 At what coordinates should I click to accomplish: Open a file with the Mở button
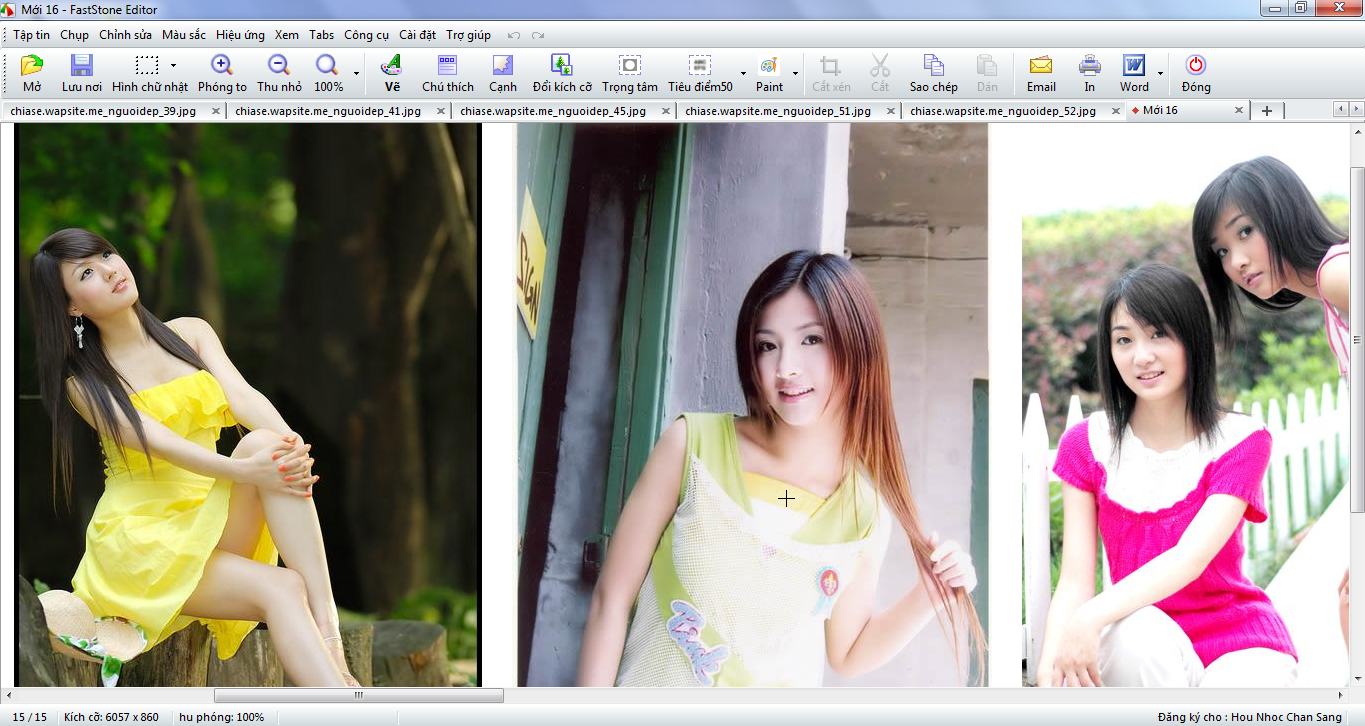coord(32,75)
